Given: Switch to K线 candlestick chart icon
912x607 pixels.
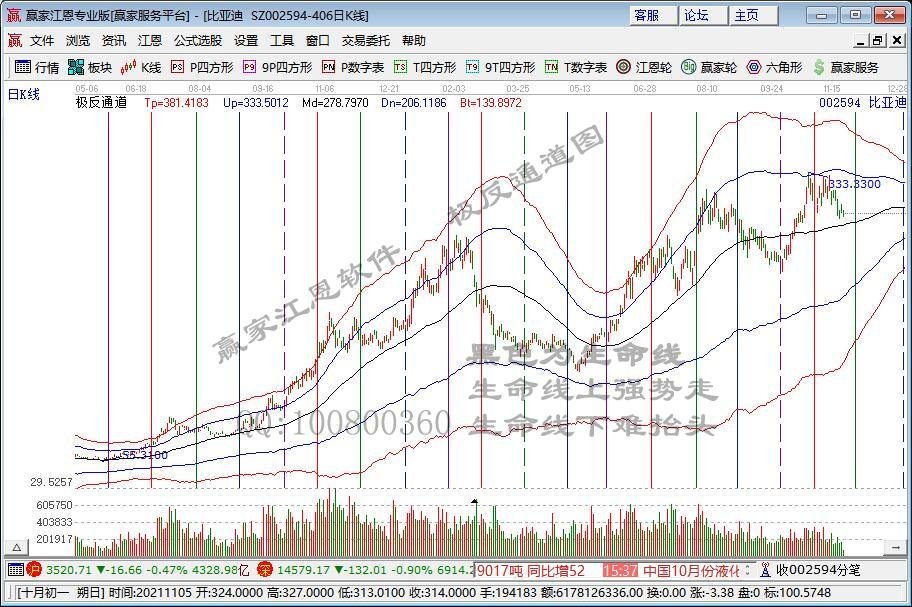Looking at the screenshot, I should pyautogui.click(x=129, y=67).
